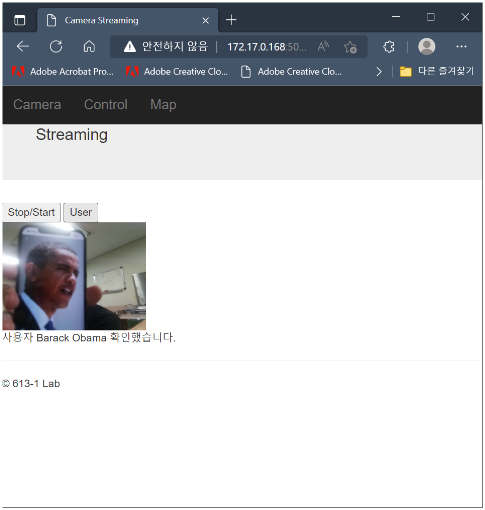Viewport: 485px width, 510px height.
Task: Add this page to favorites
Action: (x=350, y=47)
